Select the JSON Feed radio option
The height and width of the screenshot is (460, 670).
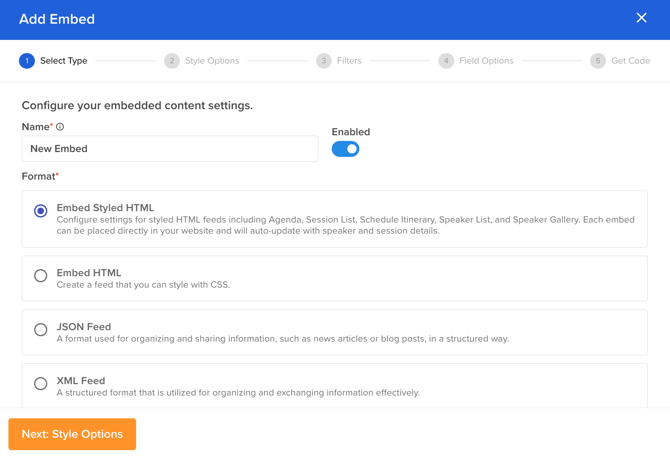tap(41, 330)
